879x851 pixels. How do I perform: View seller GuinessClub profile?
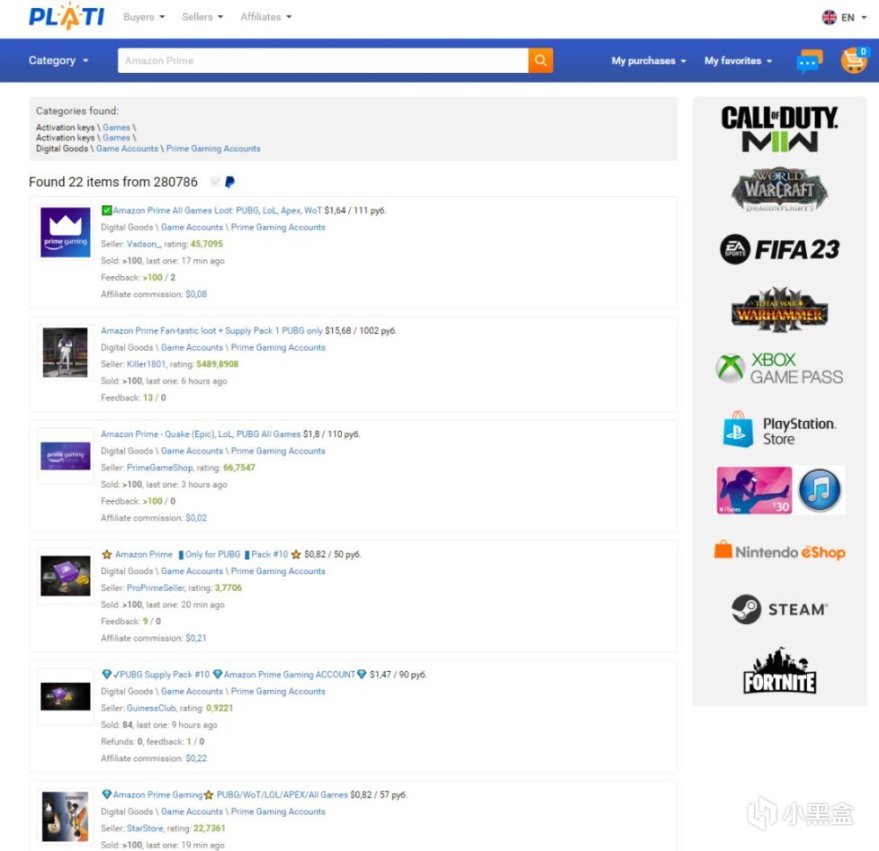coord(151,708)
